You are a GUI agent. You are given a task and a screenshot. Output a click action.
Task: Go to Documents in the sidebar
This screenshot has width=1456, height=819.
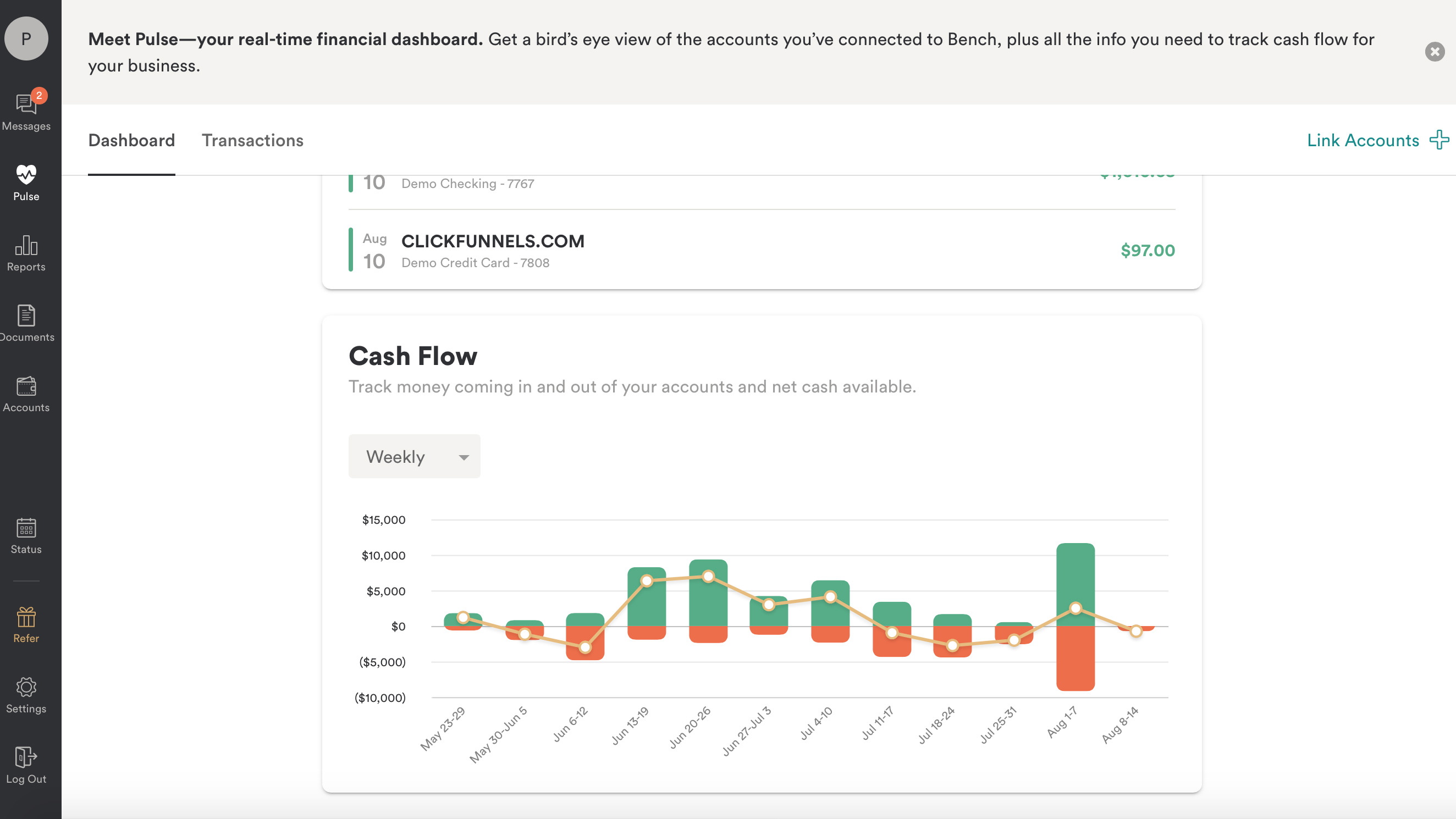click(x=26, y=316)
